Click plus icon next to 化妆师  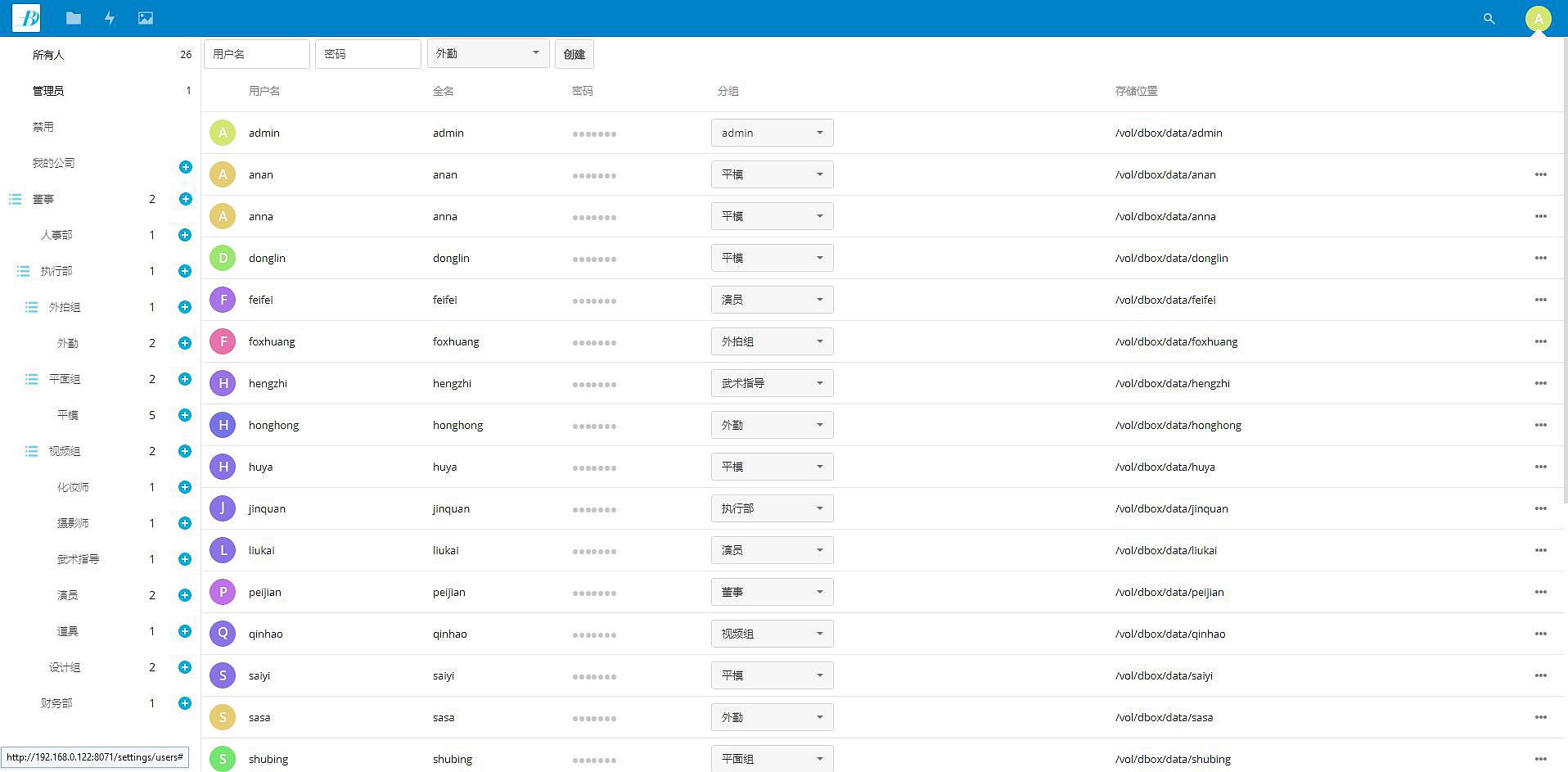[x=185, y=487]
